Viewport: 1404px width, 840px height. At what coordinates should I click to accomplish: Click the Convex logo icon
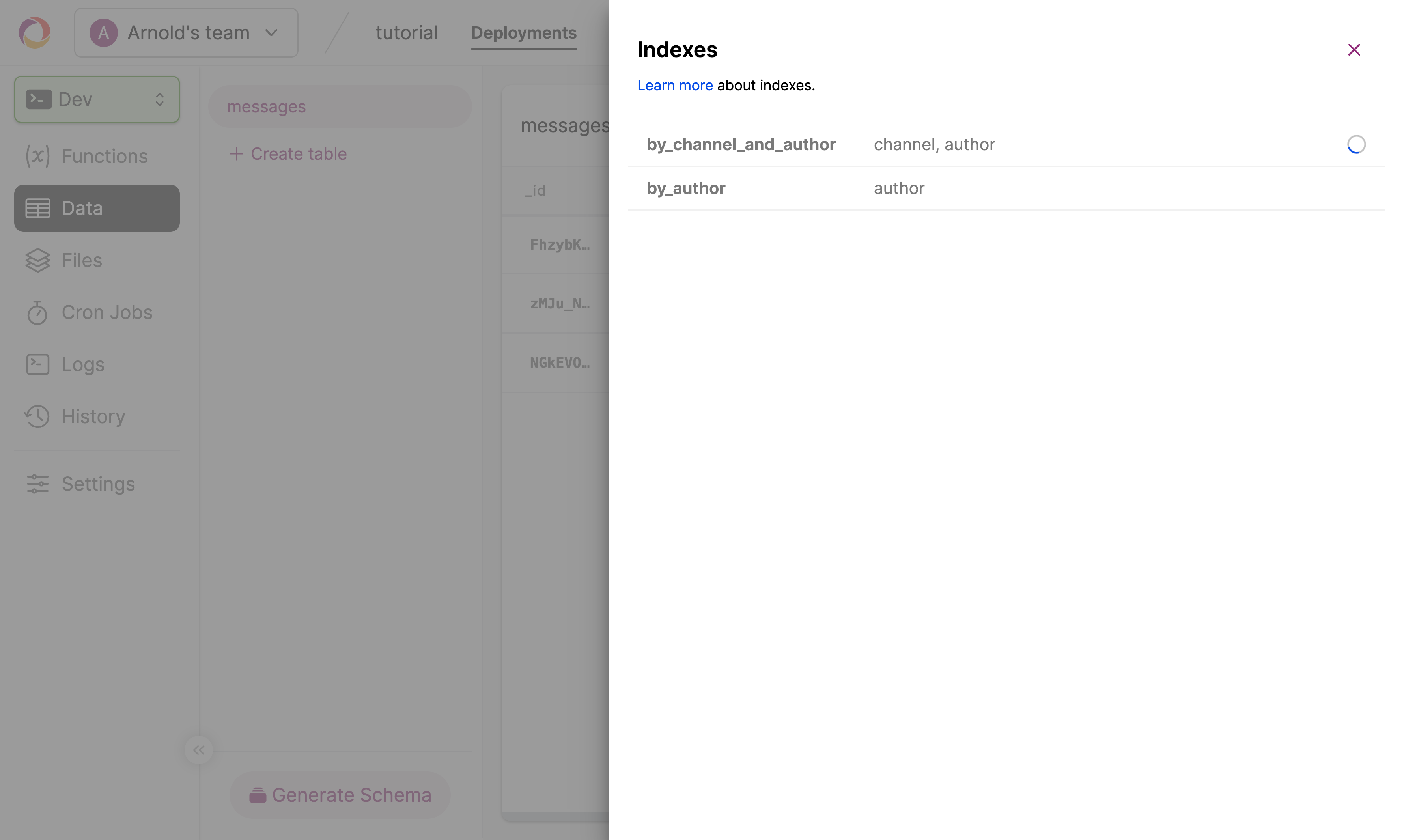[x=35, y=32]
